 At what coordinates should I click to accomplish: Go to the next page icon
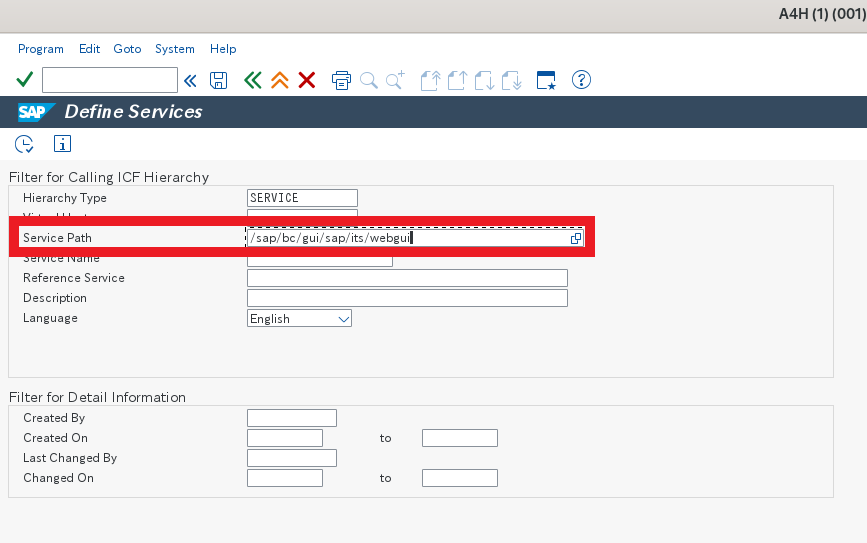pyautogui.click(x=484, y=80)
